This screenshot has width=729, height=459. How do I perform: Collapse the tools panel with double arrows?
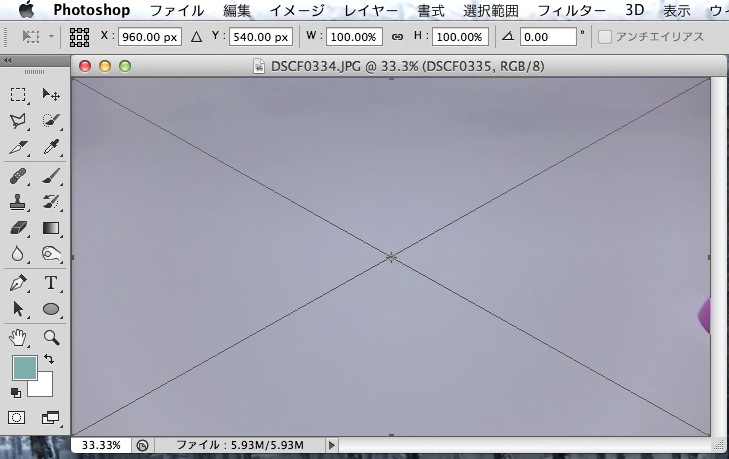[x=7, y=60]
